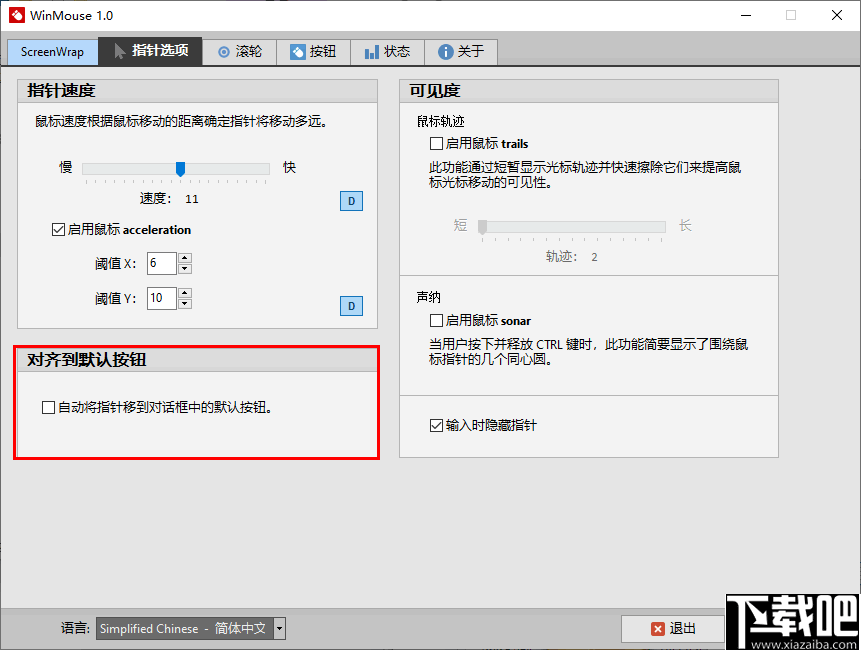Screen dimensions: 861x650
Task: Click the 退出 button's red exit icon
Action: pyautogui.click(x=657, y=628)
